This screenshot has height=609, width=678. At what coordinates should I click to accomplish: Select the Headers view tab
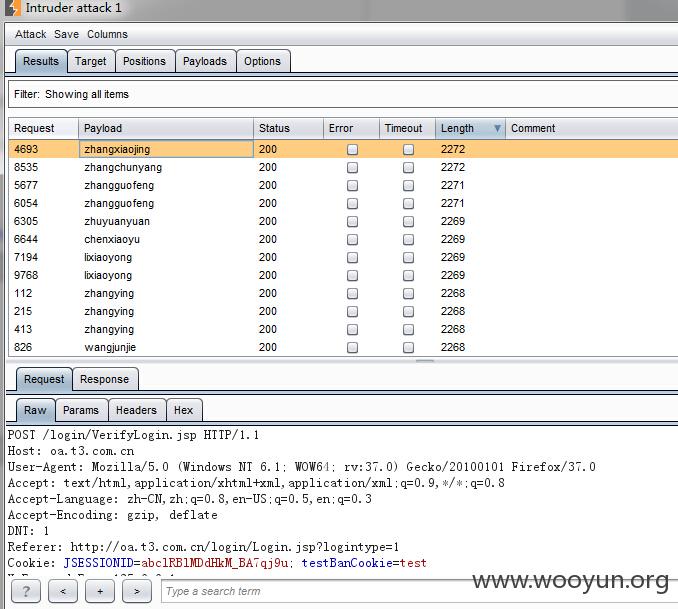pyautogui.click(x=136, y=410)
